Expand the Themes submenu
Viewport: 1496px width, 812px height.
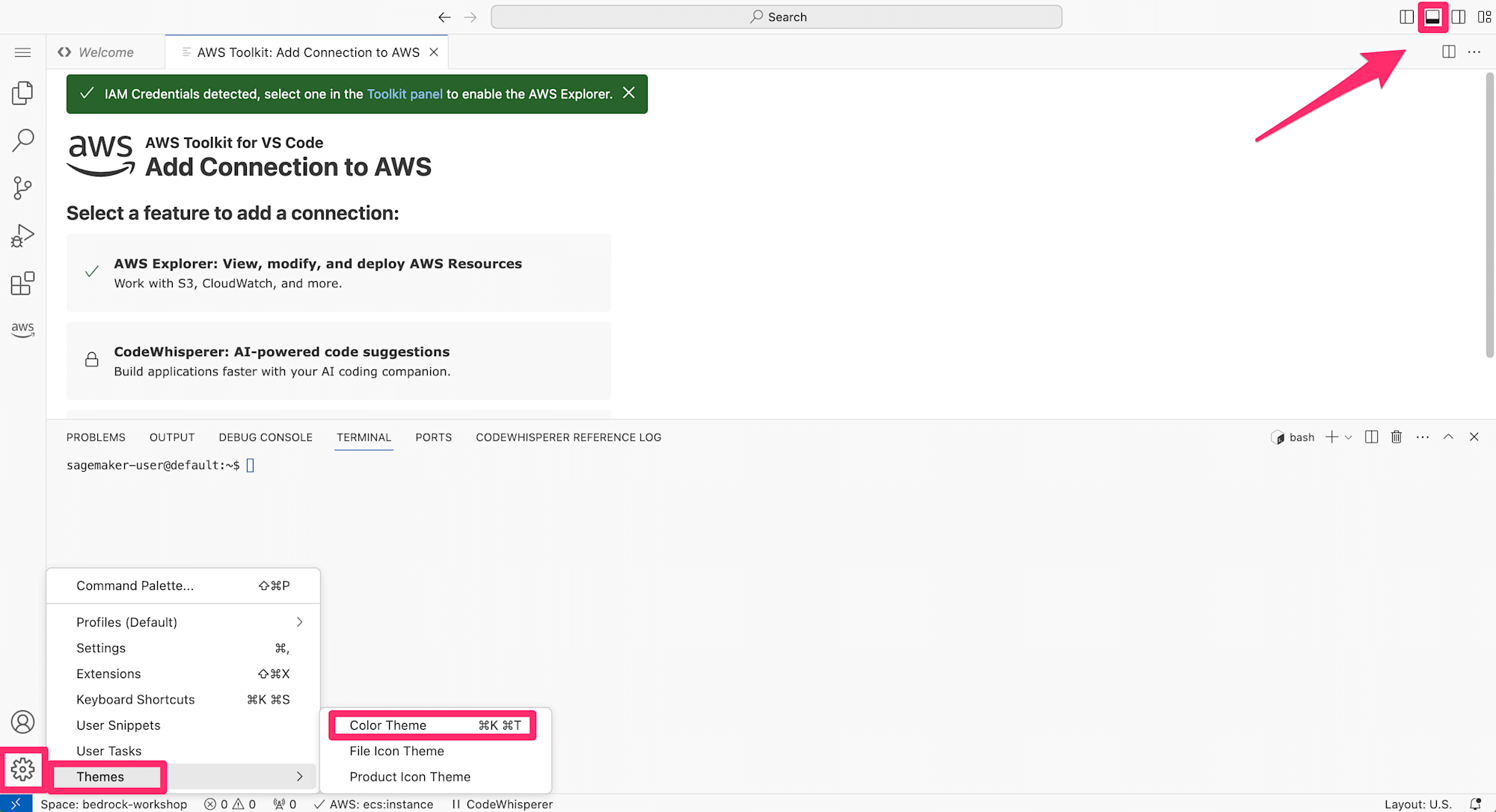pyautogui.click(x=183, y=777)
